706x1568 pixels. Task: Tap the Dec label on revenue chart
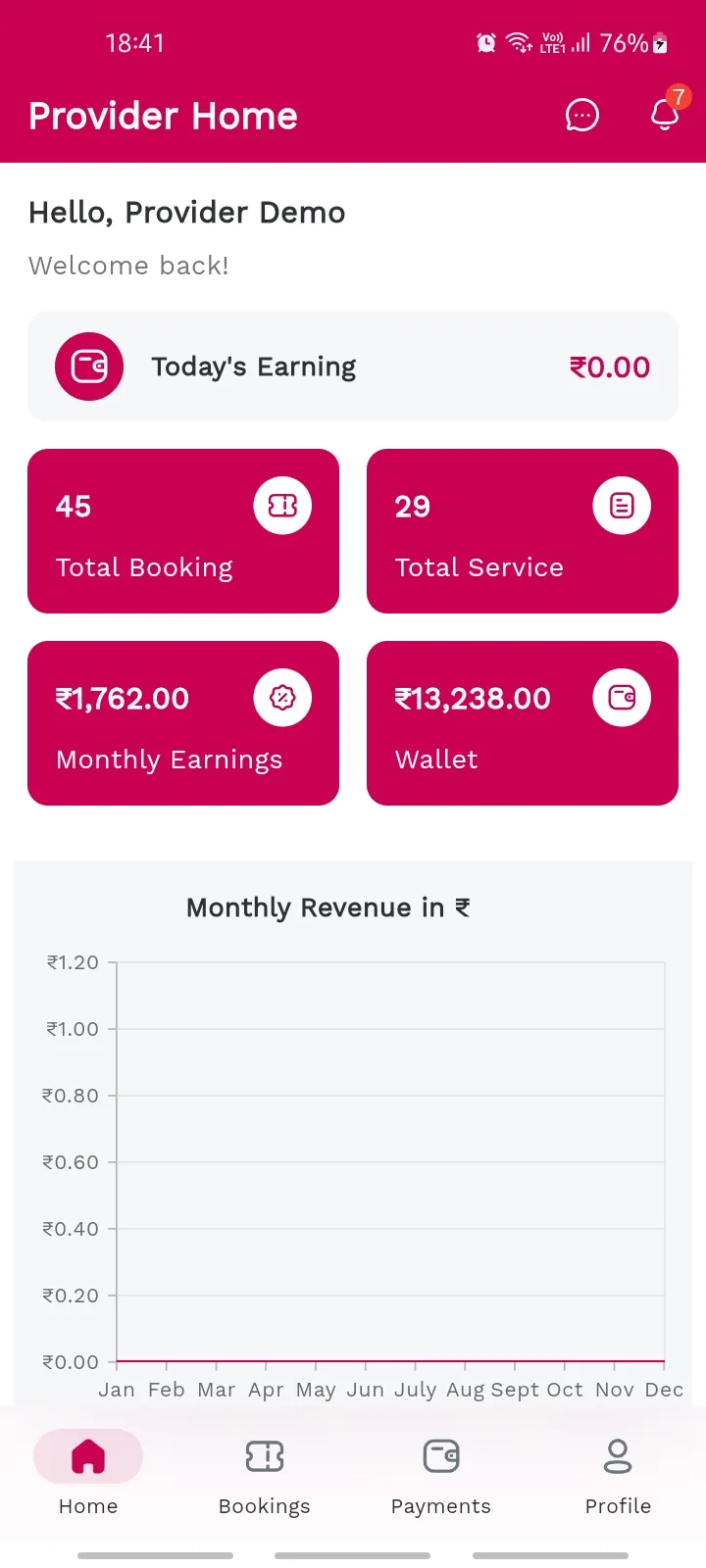coord(664,1390)
